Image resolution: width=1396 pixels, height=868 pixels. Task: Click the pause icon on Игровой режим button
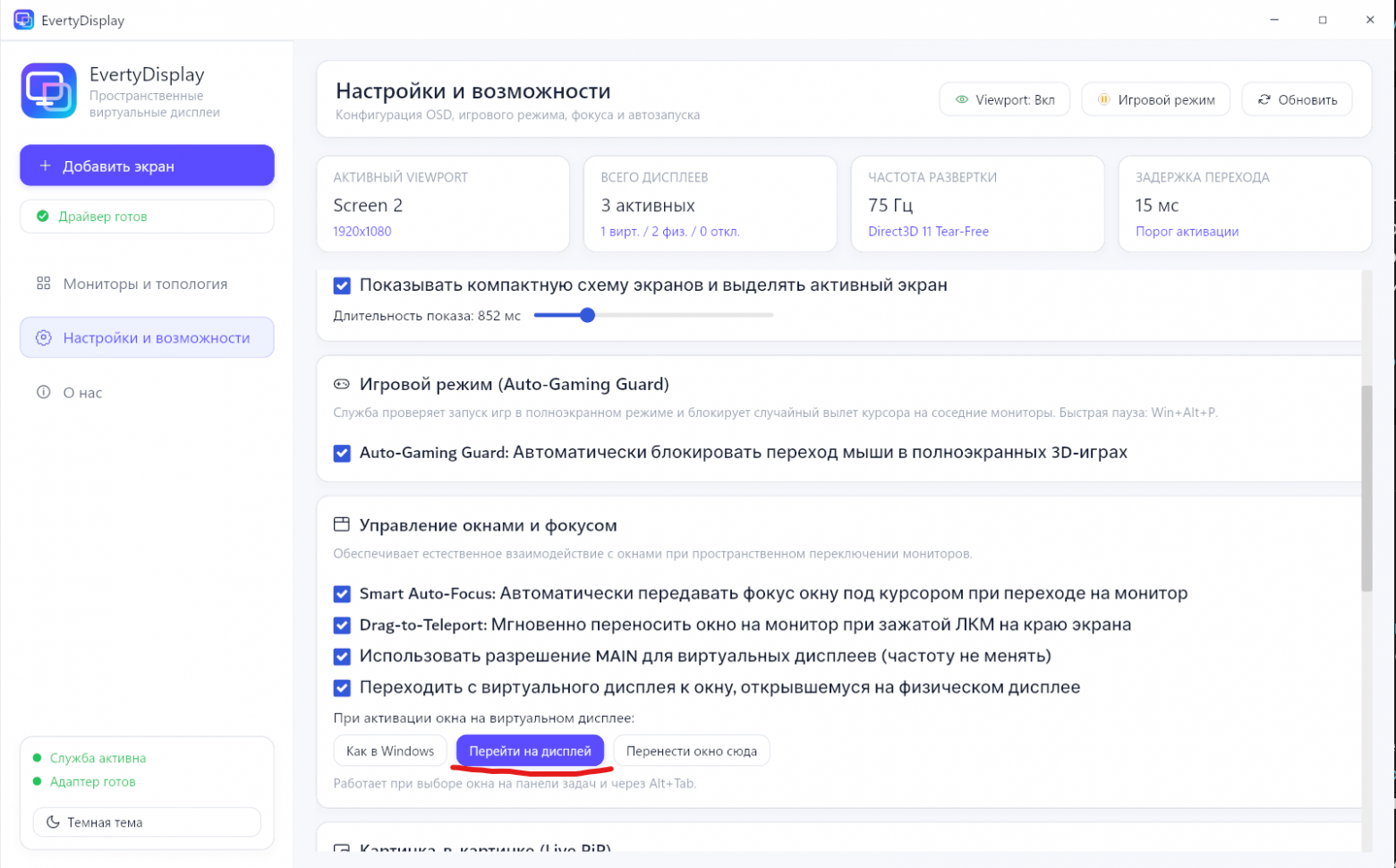coord(1104,99)
